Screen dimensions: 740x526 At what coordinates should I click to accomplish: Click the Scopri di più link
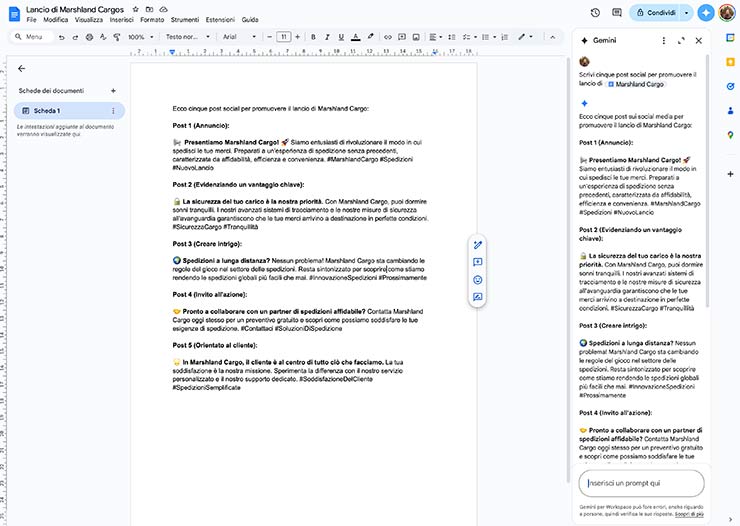point(689,514)
